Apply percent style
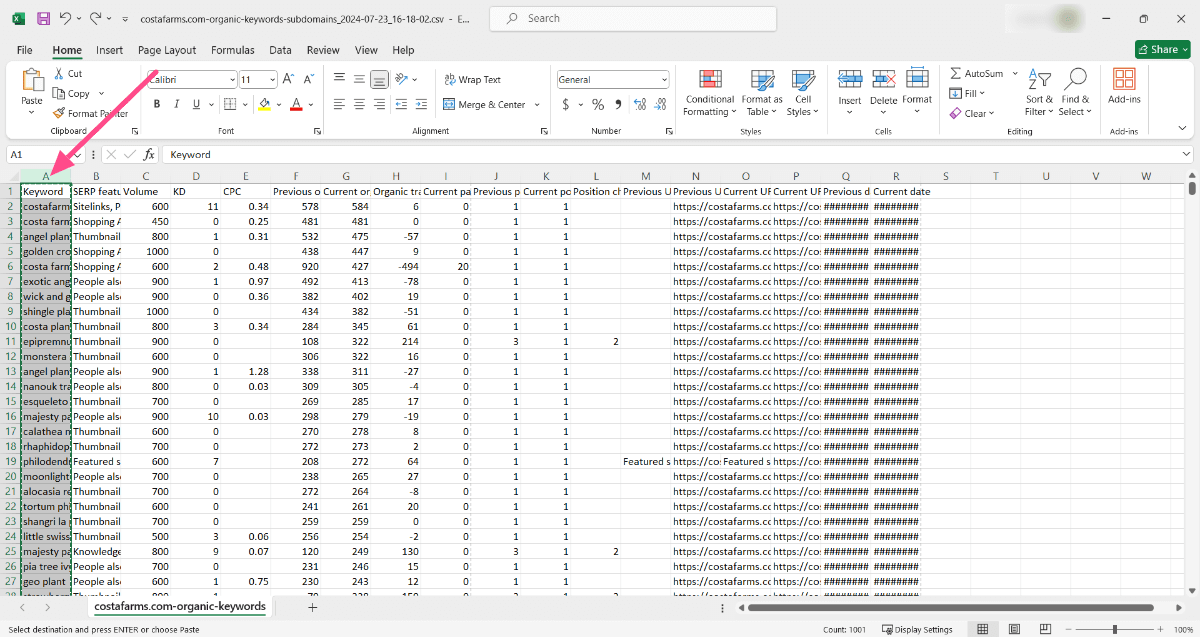Image resolution: width=1200 pixels, height=637 pixels. (x=598, y=104)
